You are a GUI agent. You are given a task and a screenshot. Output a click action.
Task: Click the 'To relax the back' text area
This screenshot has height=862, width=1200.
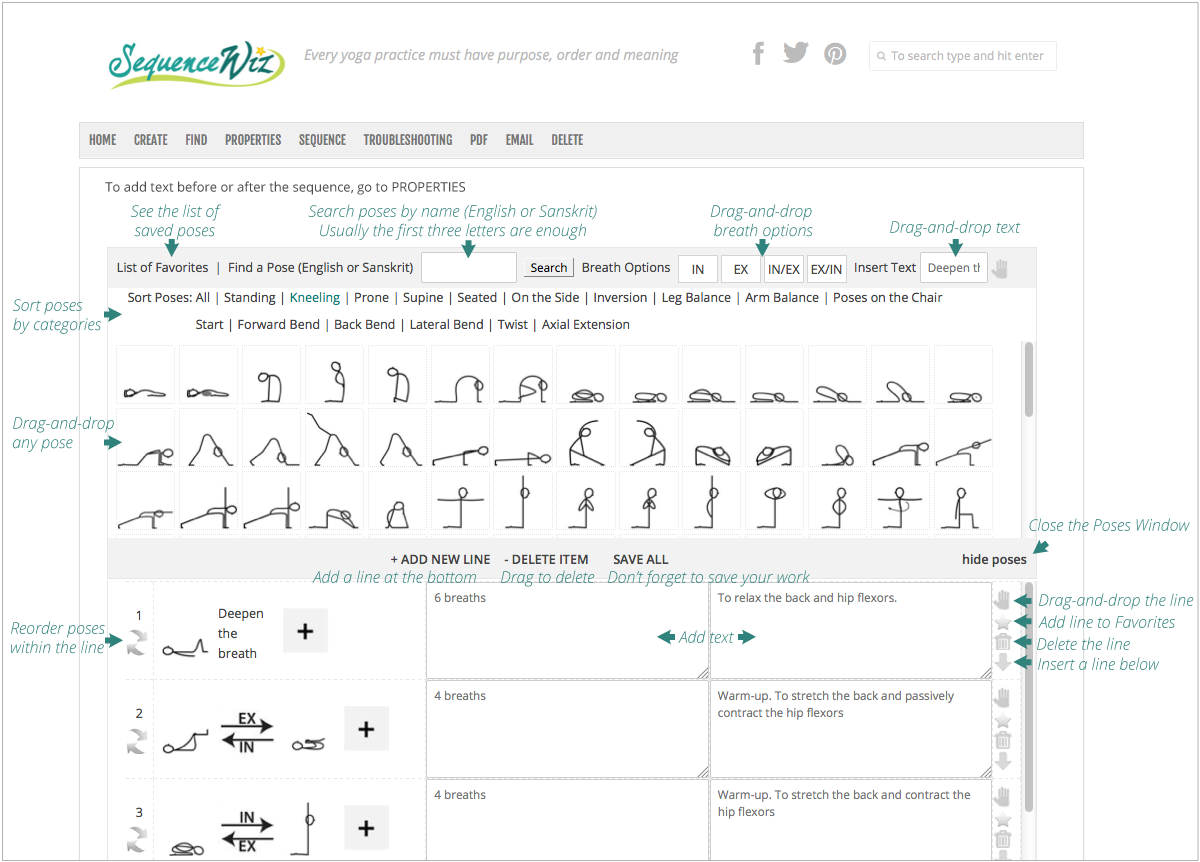(x=851, y=631)
